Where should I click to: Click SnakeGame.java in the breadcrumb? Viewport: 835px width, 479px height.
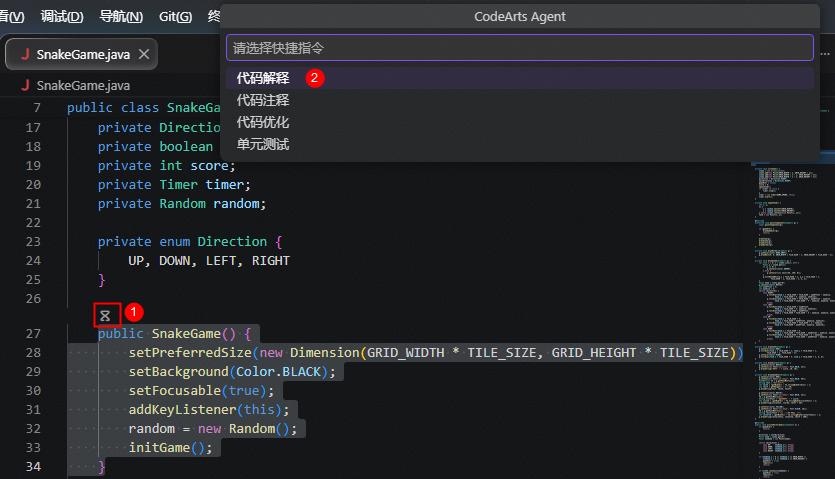tap(83, 86)
